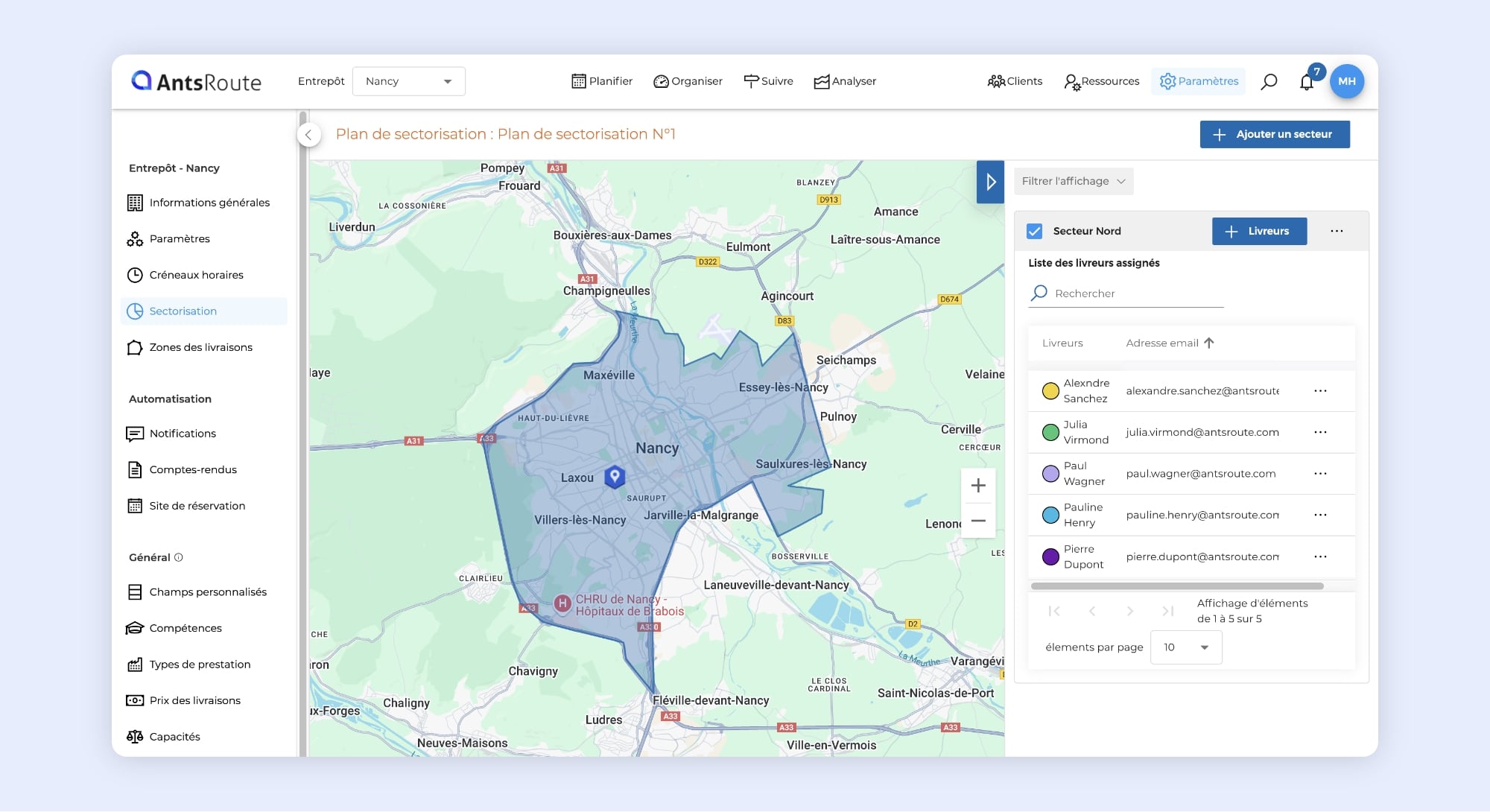Expand the Filtrer l'affichage dropdown
Screen dimensions: 1490x812
(x=1073, y=181)
